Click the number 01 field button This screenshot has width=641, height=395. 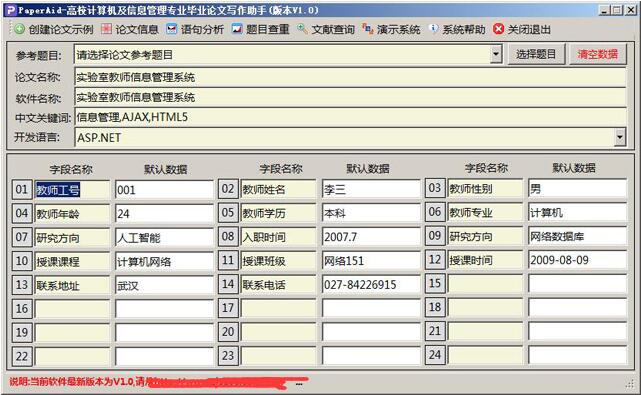(22, 189)
